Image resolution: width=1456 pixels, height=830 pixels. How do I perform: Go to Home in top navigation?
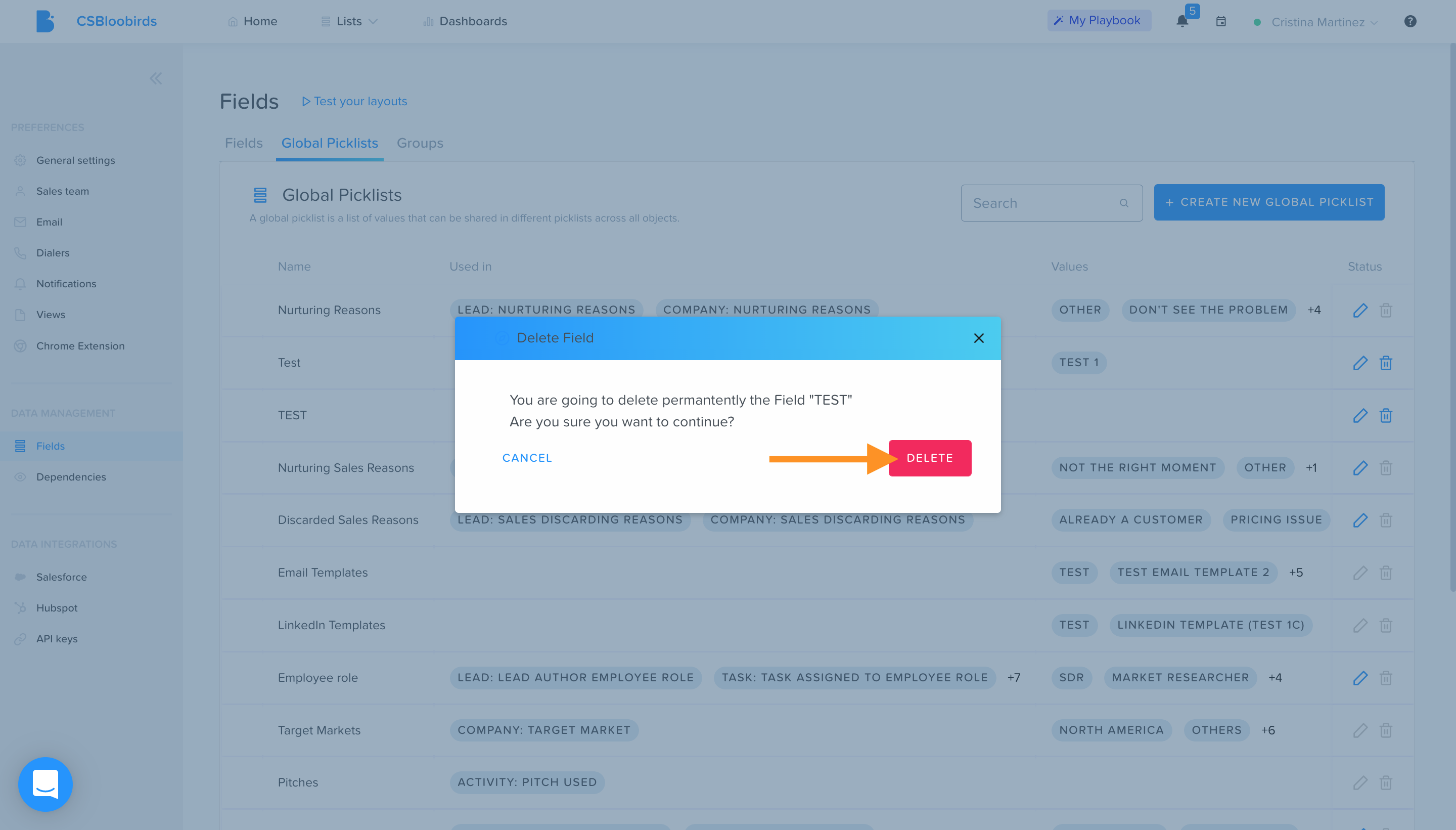tap(252, 21)
